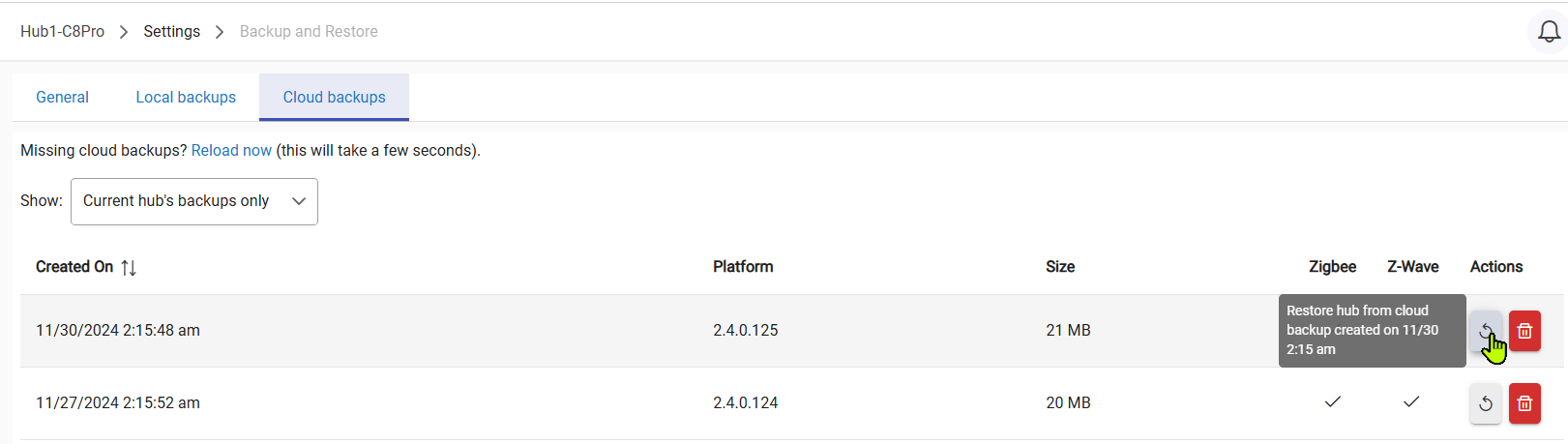The height and width of the screenshot is (444, 1568).
Task: Click the Size column header
Action: tap(1060, 267)
